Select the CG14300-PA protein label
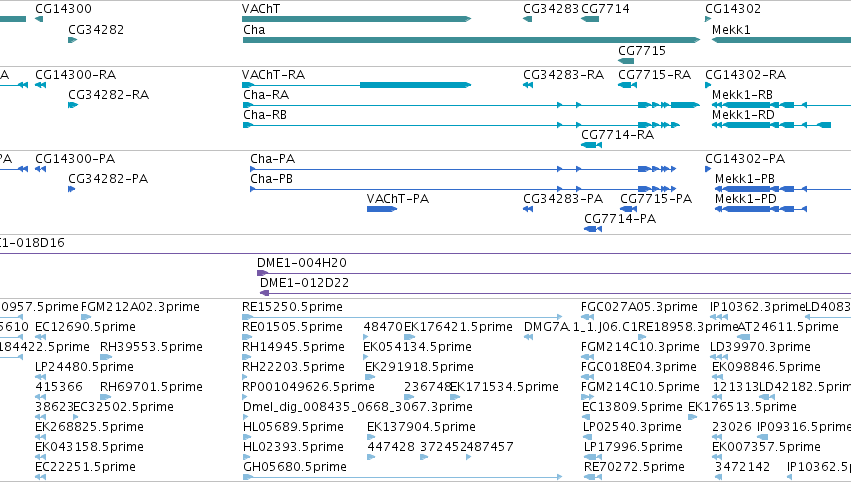Image resolution: width=851 pixels, height=482 pixels. pos(75,159)
